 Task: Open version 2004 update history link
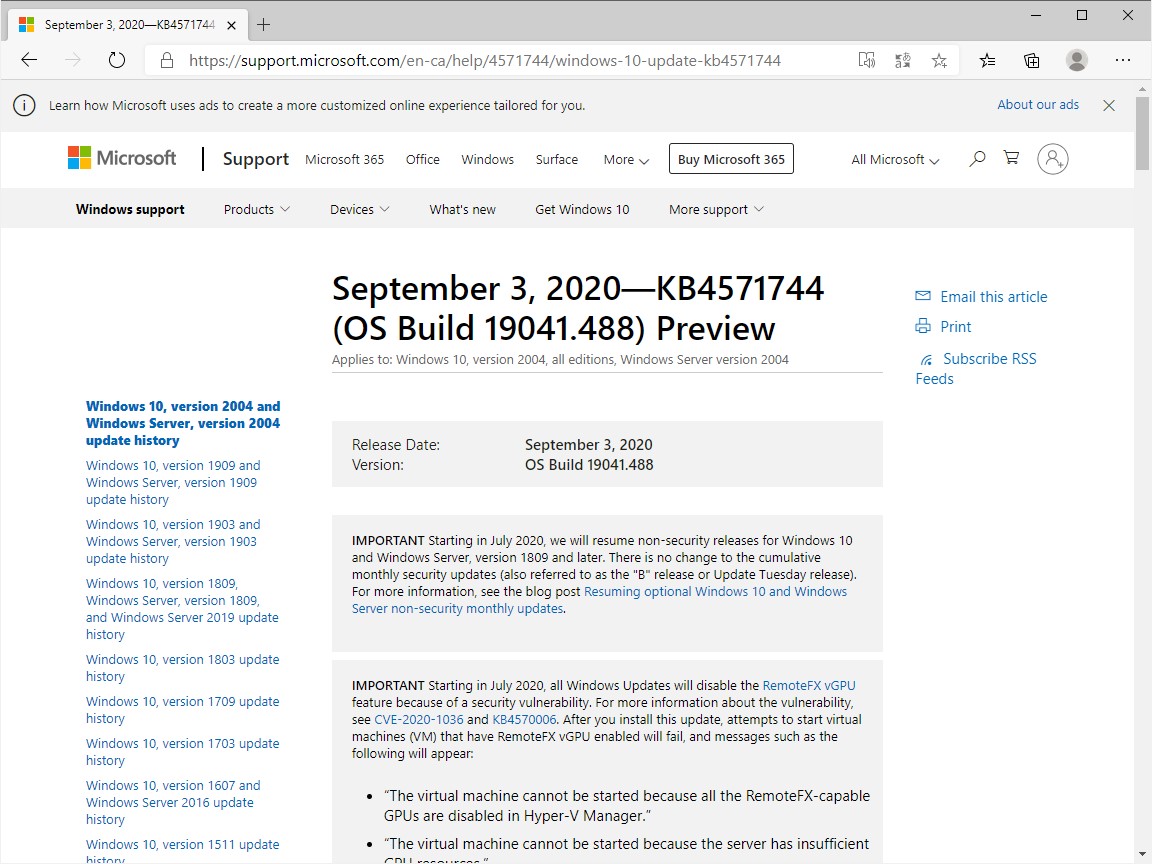(x=183, y=423)
